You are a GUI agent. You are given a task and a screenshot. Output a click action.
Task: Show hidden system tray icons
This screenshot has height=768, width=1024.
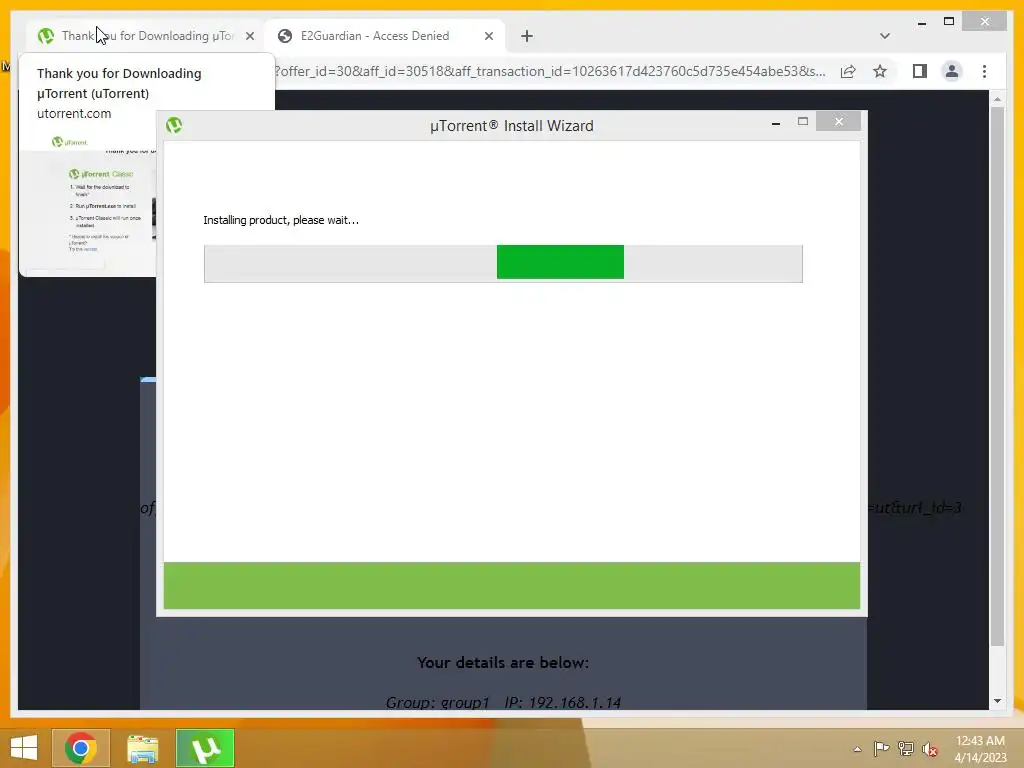[x=857, y=749]
